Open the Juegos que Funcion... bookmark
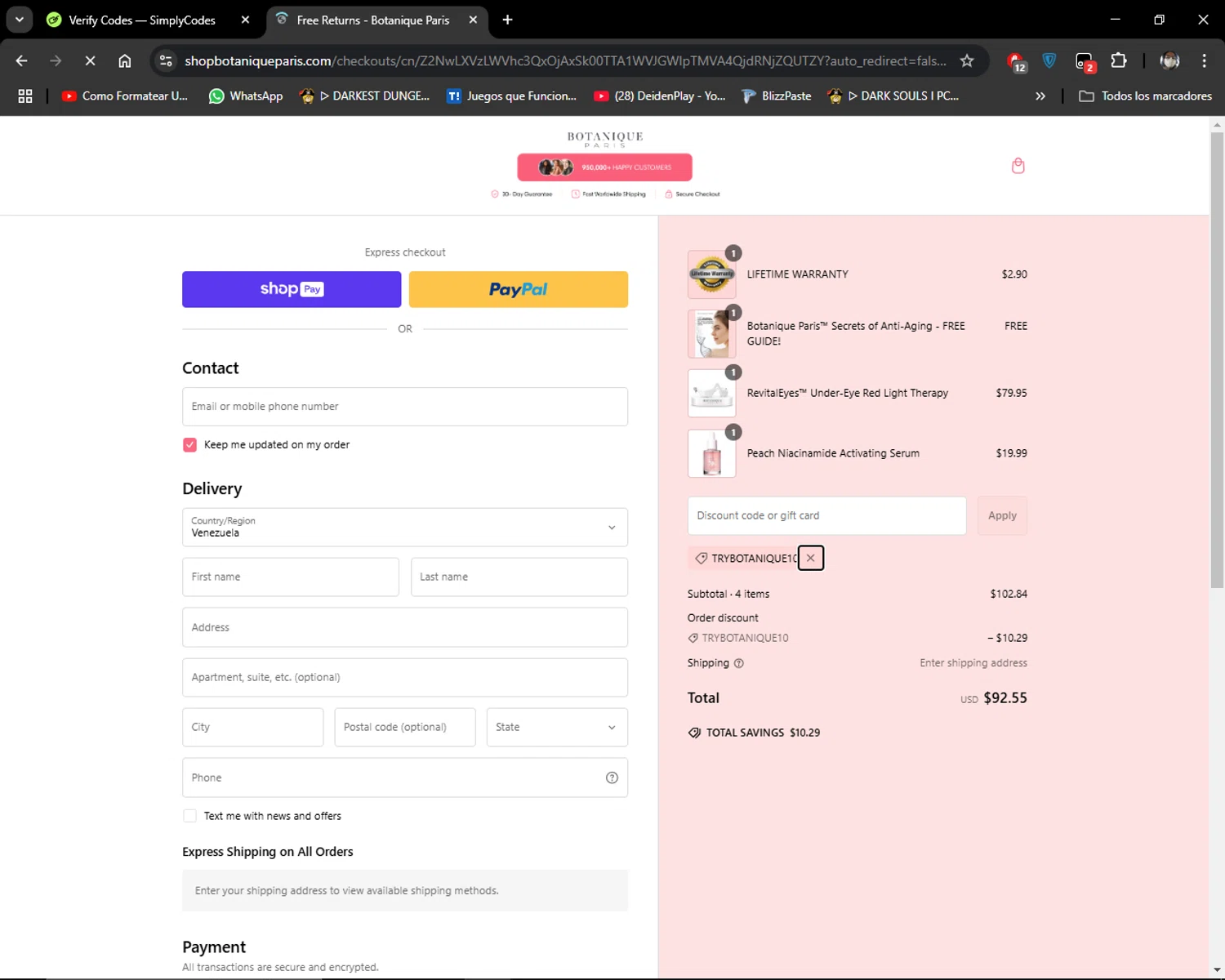Image resolution: width=1225 pixels, height=980 pixels. (x=511, y=96)
